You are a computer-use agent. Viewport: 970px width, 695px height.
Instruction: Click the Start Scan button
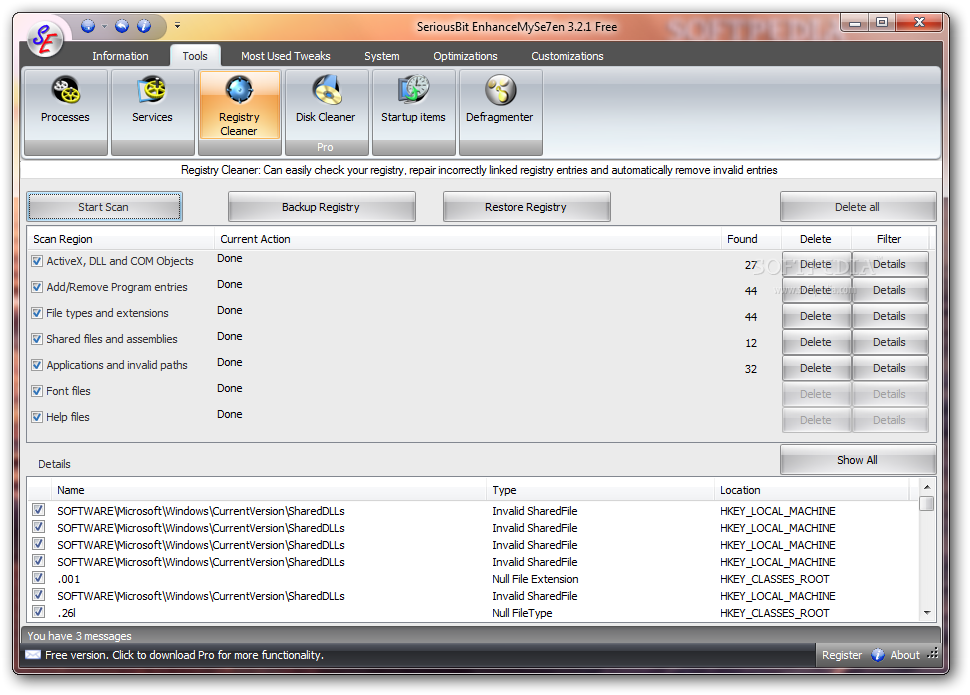click(104, 207)
